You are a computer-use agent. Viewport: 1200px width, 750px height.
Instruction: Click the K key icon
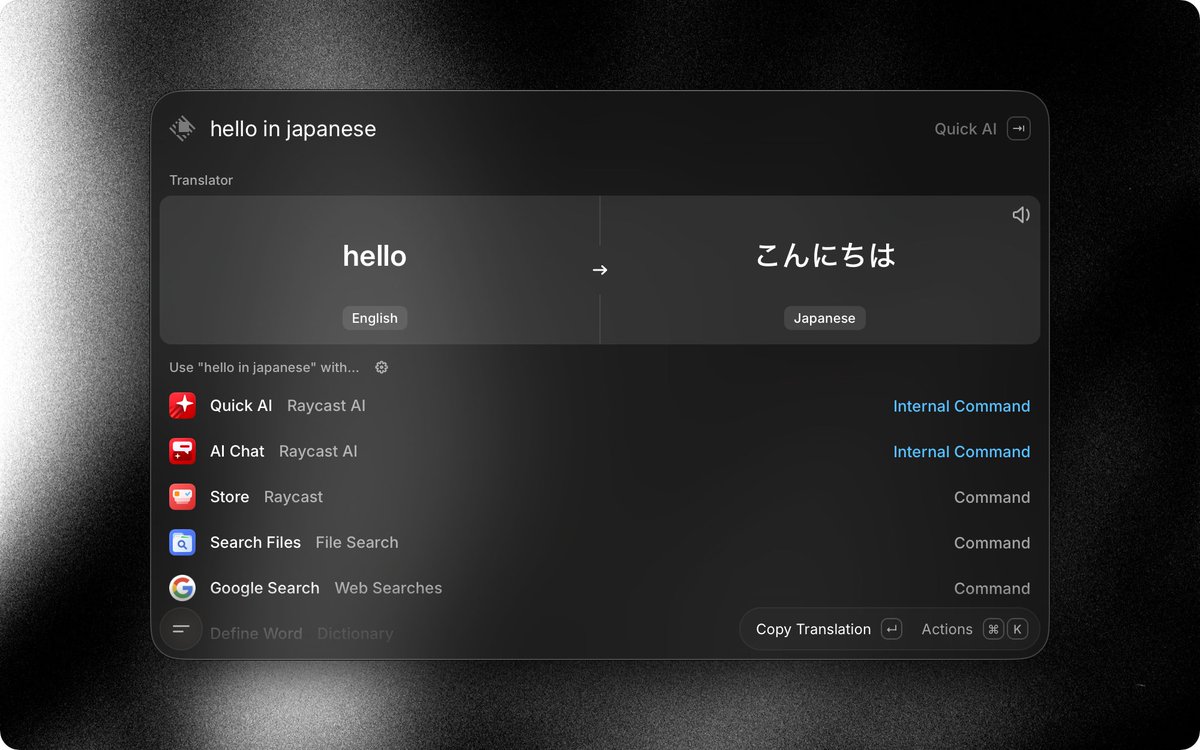pyautogui.click(x=1017, y=629)
